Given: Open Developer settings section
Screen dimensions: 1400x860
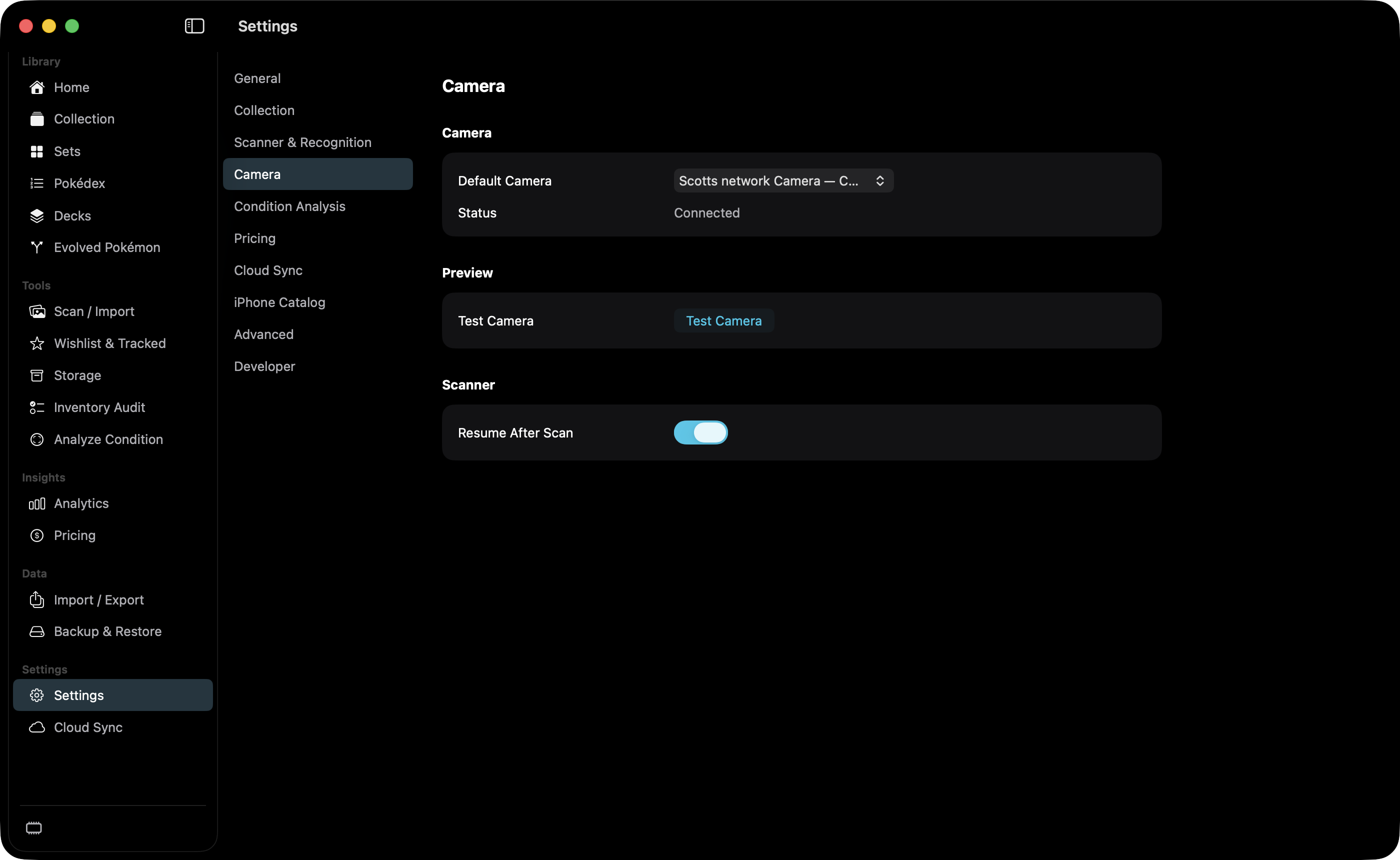Looking at the screenshot, I should tap(318, 366).
